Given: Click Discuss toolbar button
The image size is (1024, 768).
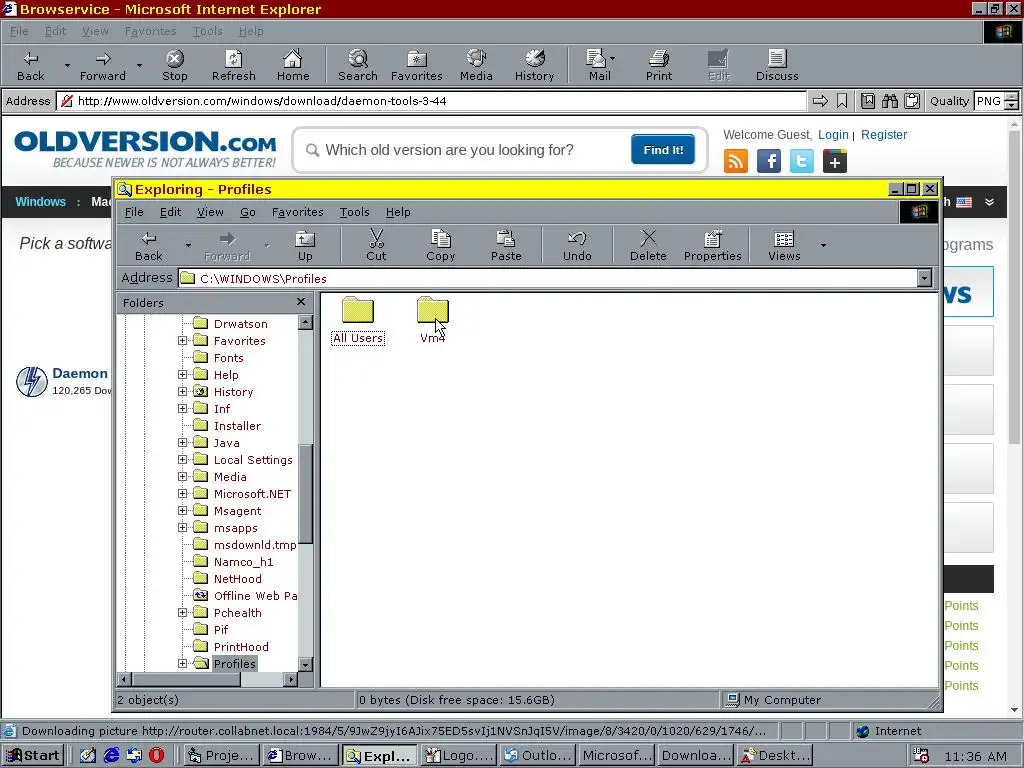Looking at the screenshot, I should tap(776, 65).
